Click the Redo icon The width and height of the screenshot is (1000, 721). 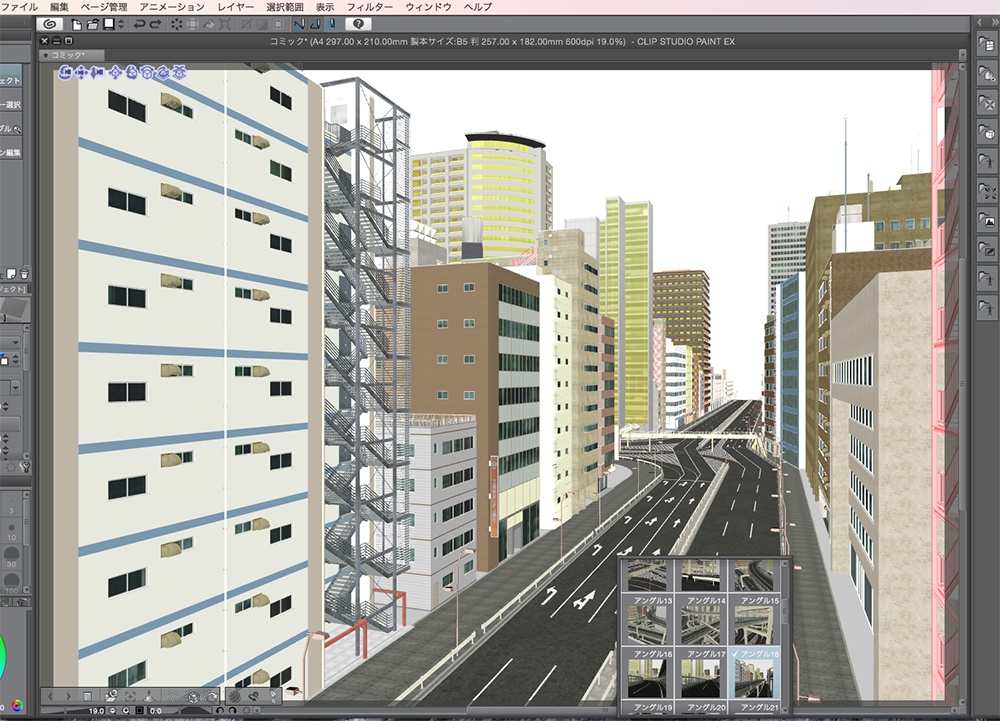click(x=156, y=27)
